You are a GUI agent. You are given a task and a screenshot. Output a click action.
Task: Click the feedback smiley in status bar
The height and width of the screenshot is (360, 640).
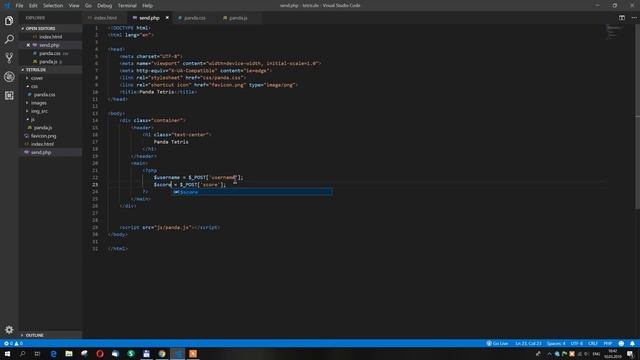pos(621,343)
